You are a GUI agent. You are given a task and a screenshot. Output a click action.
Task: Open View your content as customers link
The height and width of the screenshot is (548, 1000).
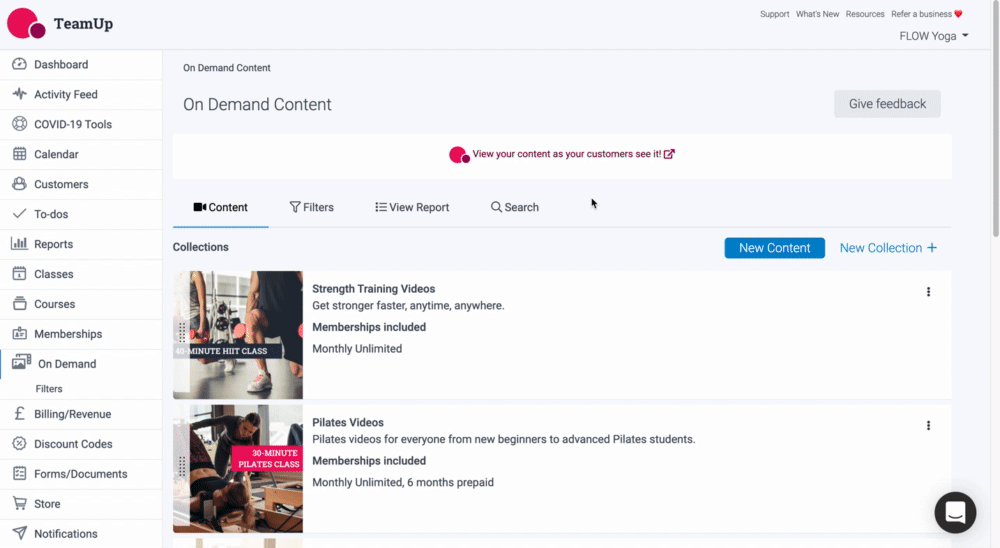(x=566, y=154)
